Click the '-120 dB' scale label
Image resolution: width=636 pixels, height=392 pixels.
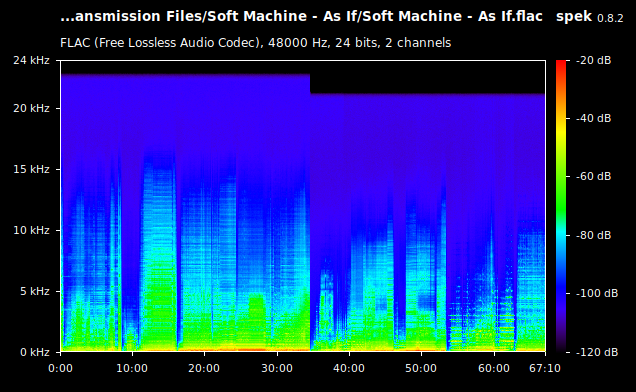point(597,352)
